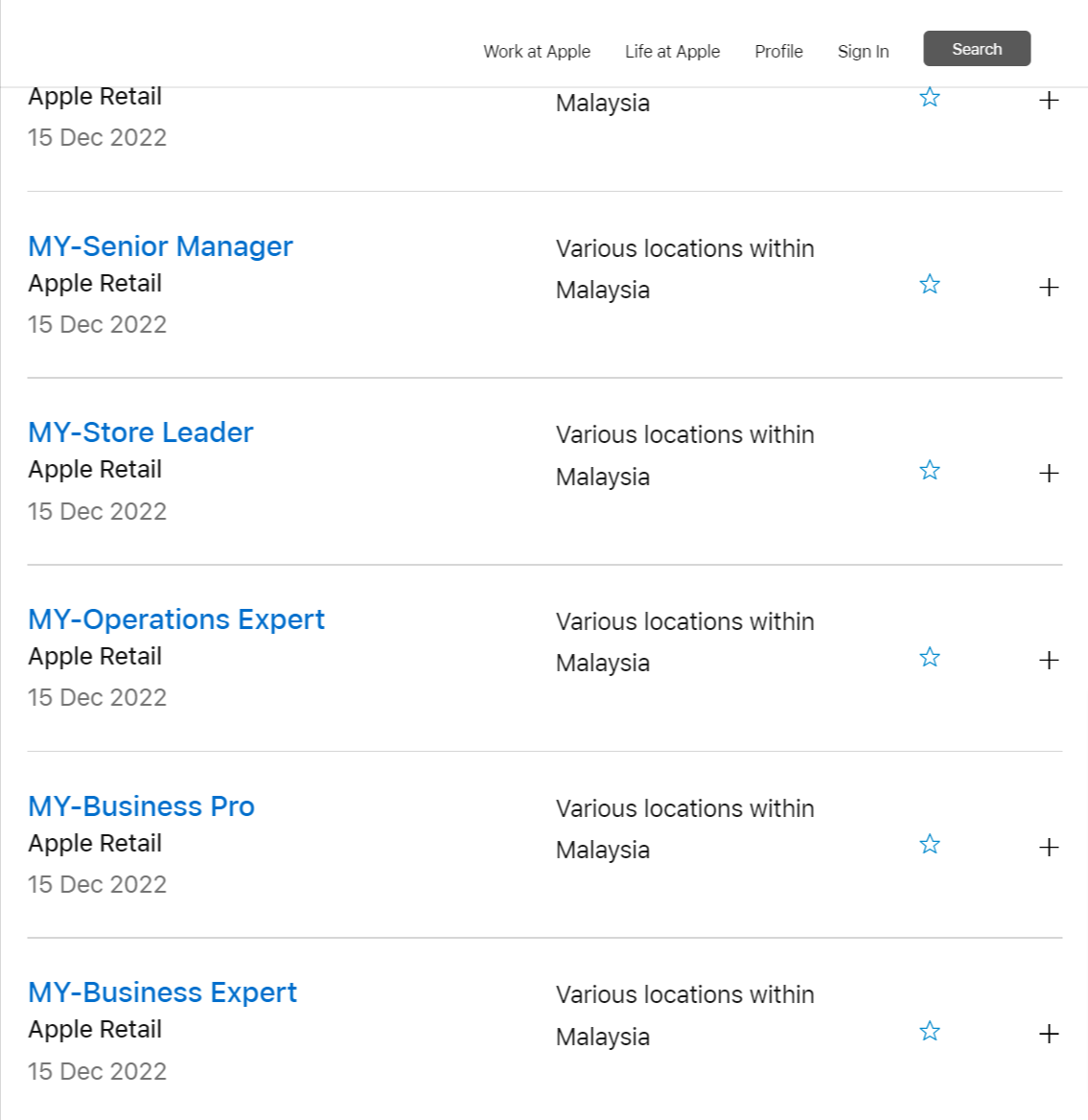Expand the MY-Store Leader row
This screenshot has height=1120, width=1088.
tap(1049, 474)
